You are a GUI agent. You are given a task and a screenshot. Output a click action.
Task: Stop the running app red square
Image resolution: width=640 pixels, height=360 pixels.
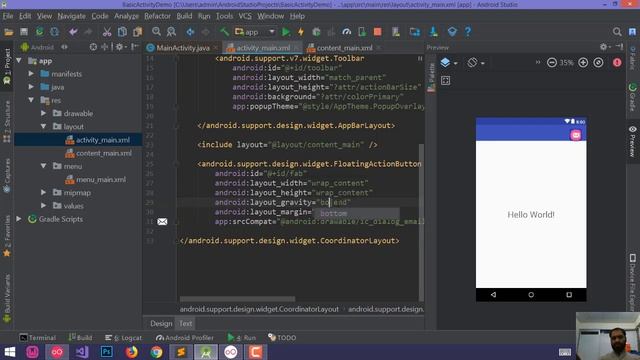[378, 32]
